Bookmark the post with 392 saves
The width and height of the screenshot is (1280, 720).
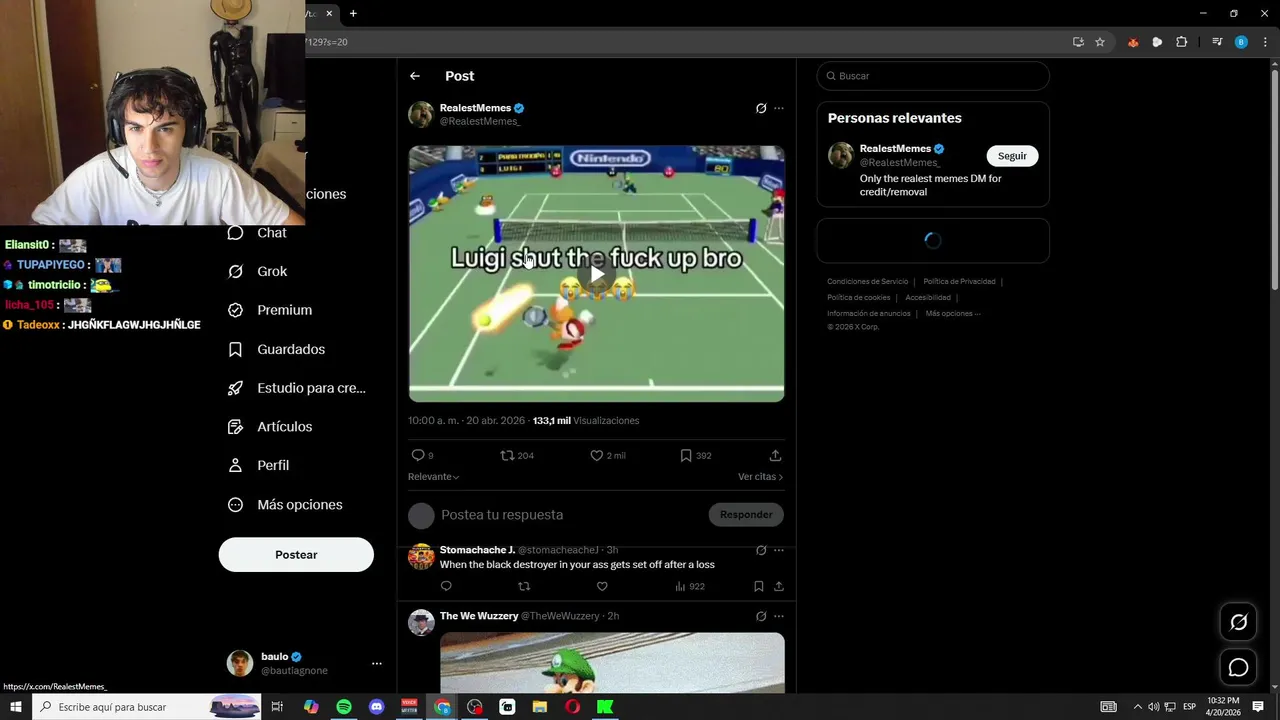686,455
